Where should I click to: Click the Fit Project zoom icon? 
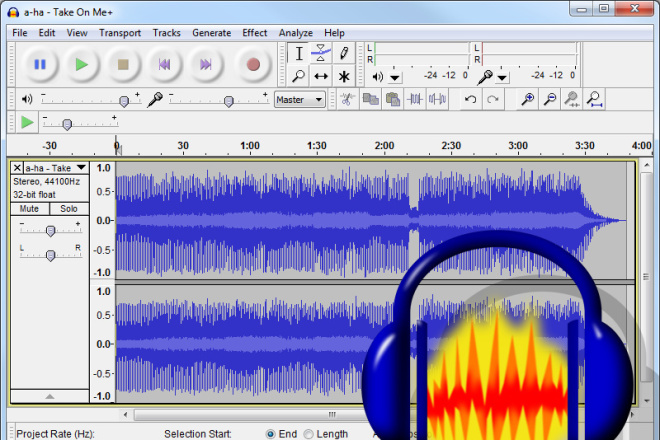click(594, 99)
